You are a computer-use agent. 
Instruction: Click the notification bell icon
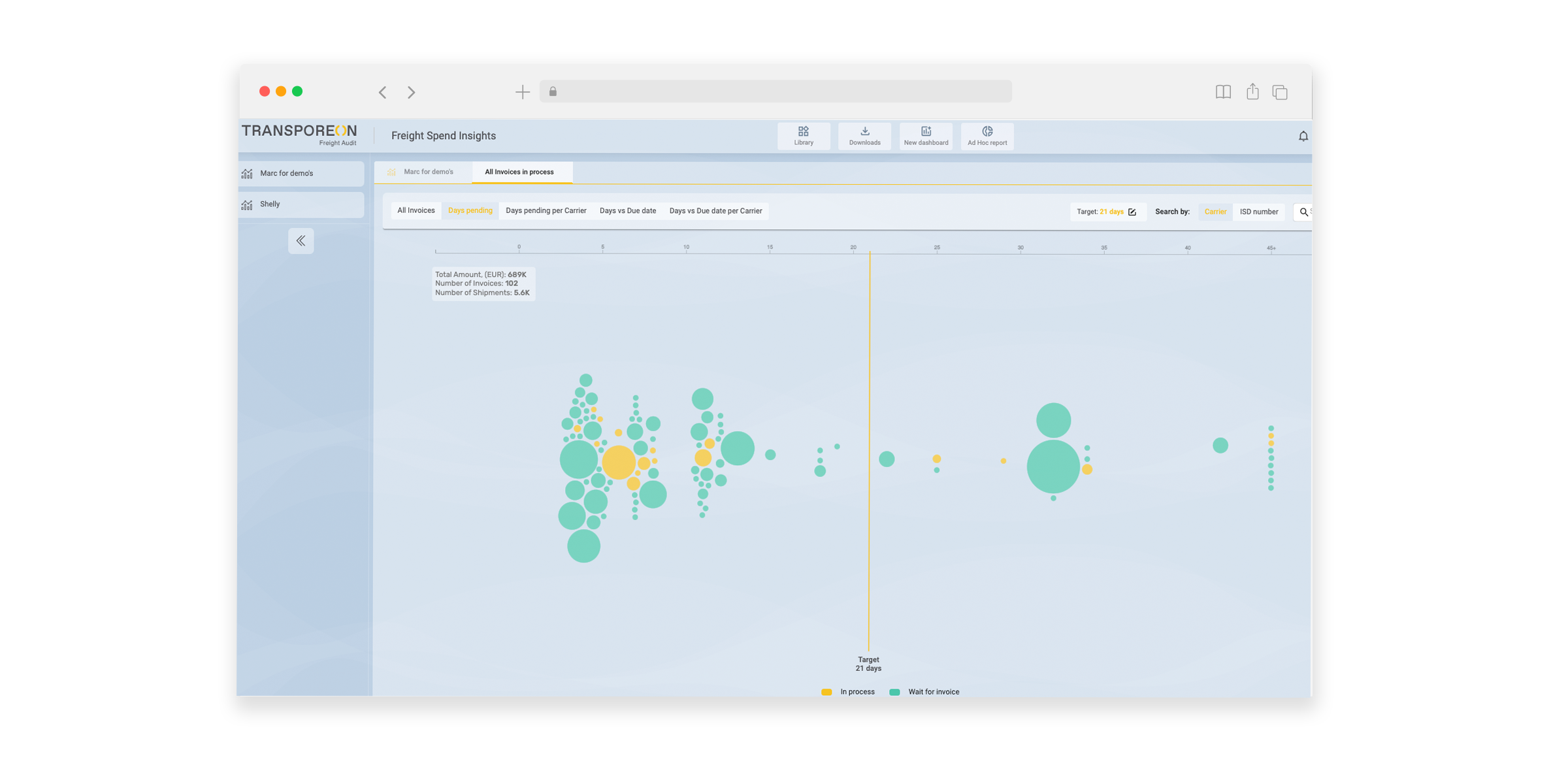(x=1303, y=136)
